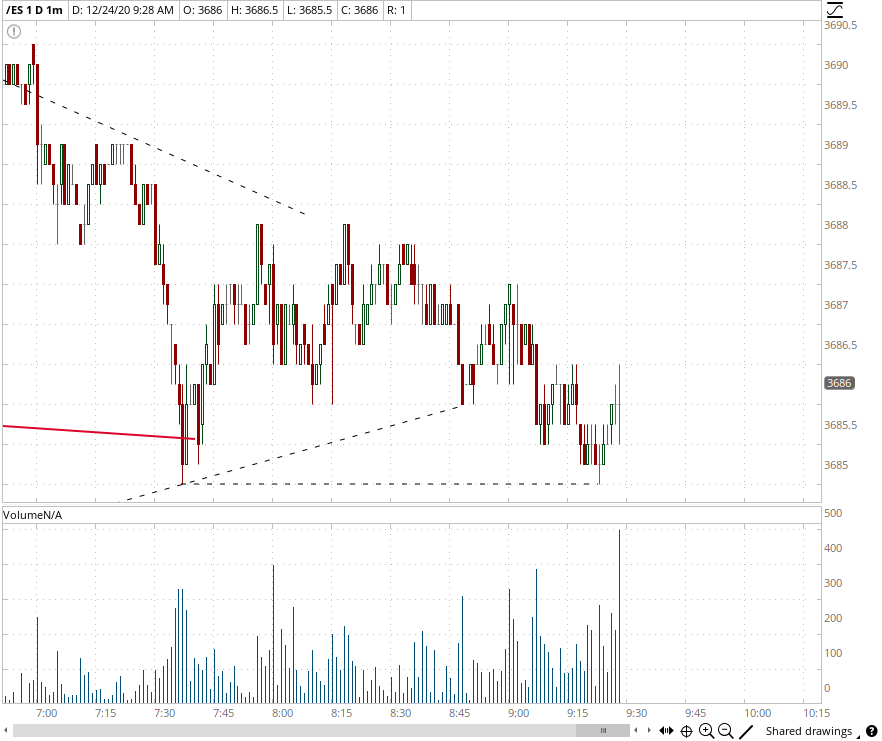Click the 300 volume axis label
Screen dimensions: 882x741
tap(833, 583)
